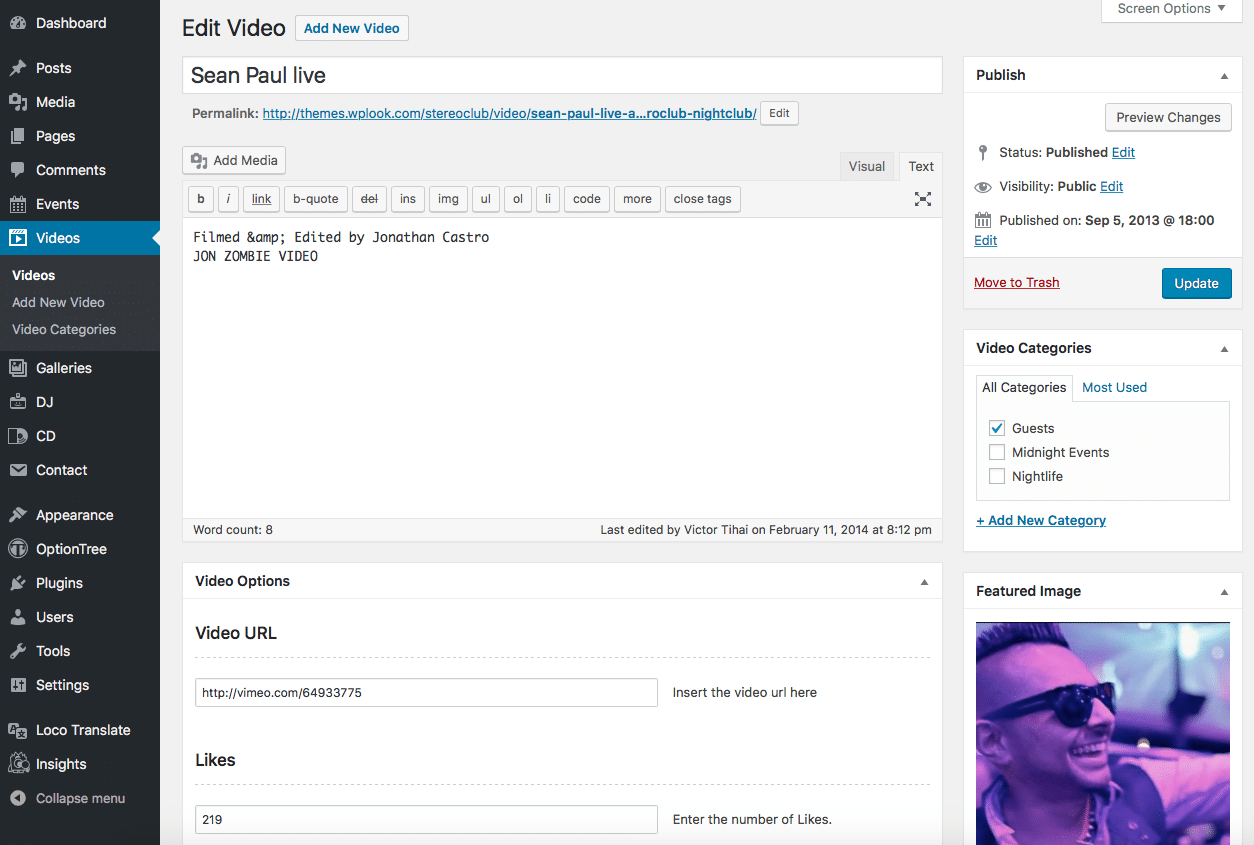Select the Most Used tab
1254x845 pixels.
tap(1114, 388)
